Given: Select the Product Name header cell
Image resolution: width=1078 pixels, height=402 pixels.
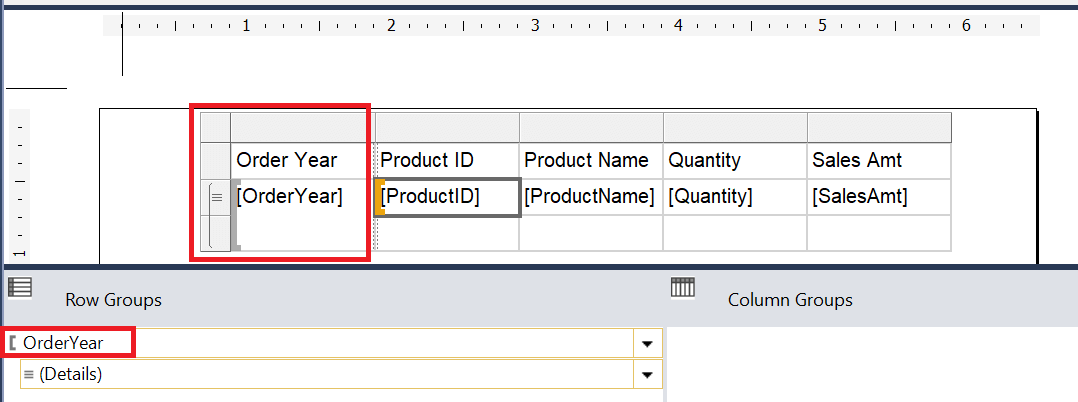Looking at the screenshot, I should coord(591,161).
